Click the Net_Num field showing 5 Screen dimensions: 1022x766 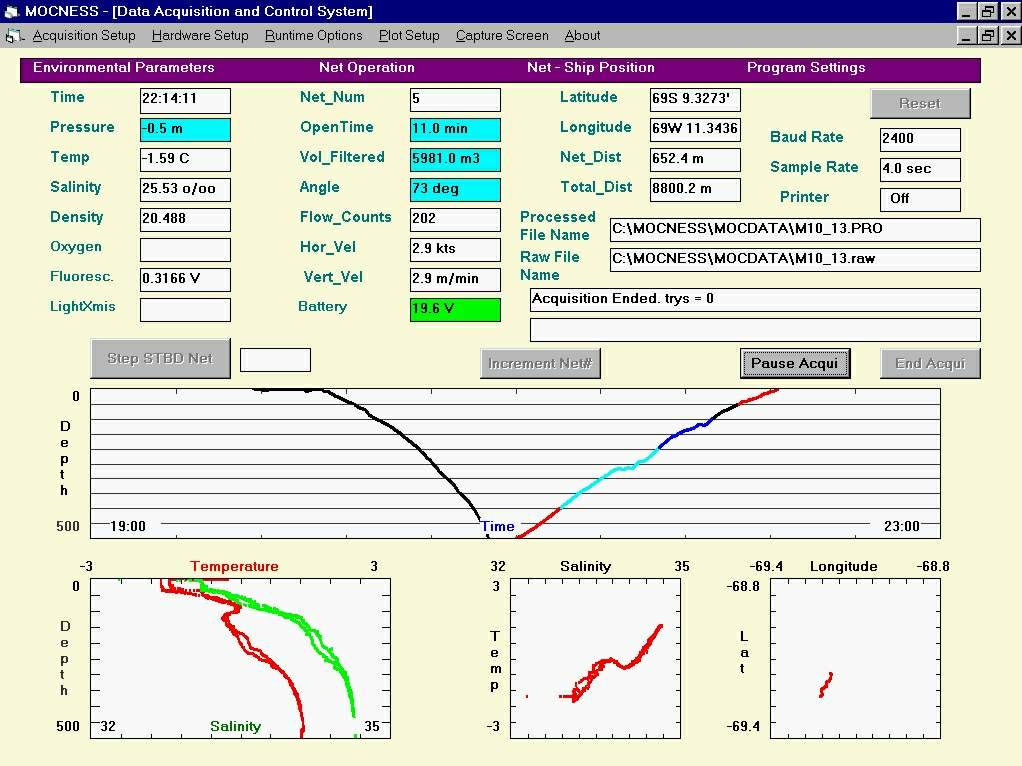456,100
